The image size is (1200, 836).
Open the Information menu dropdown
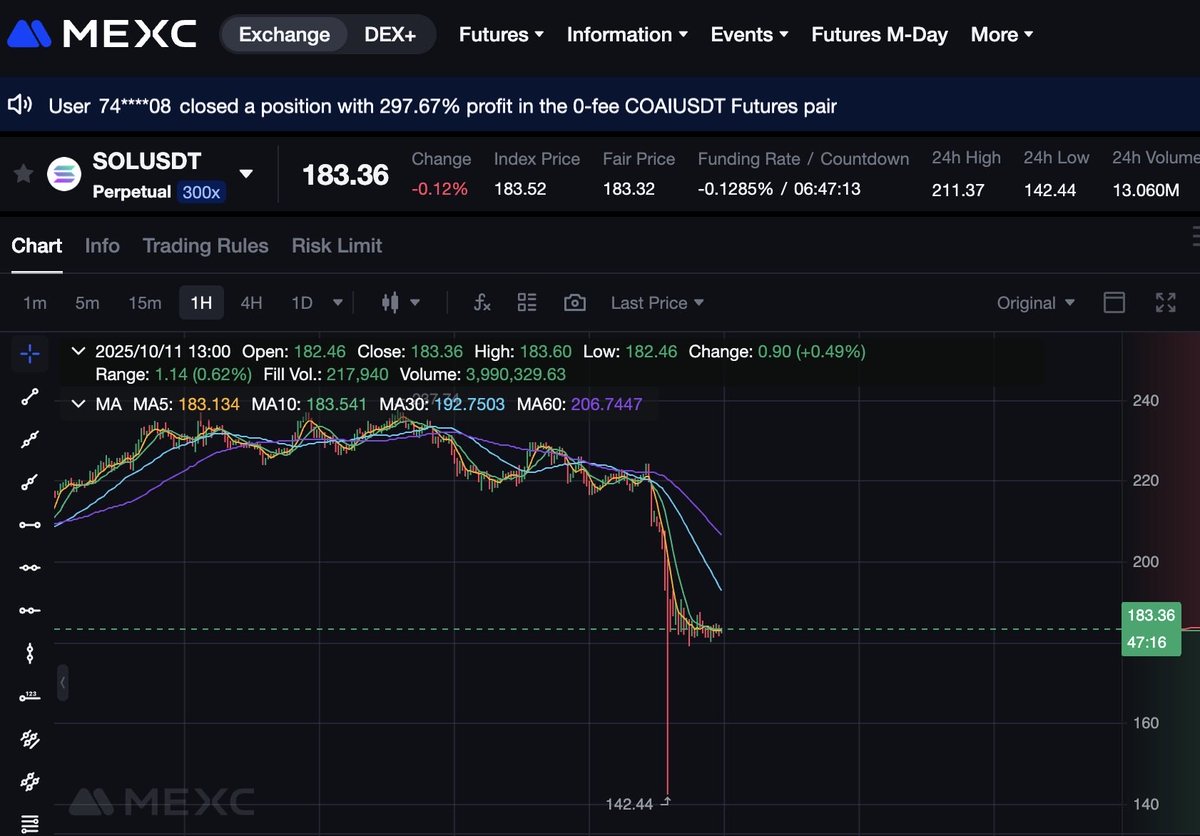[627, 34]
